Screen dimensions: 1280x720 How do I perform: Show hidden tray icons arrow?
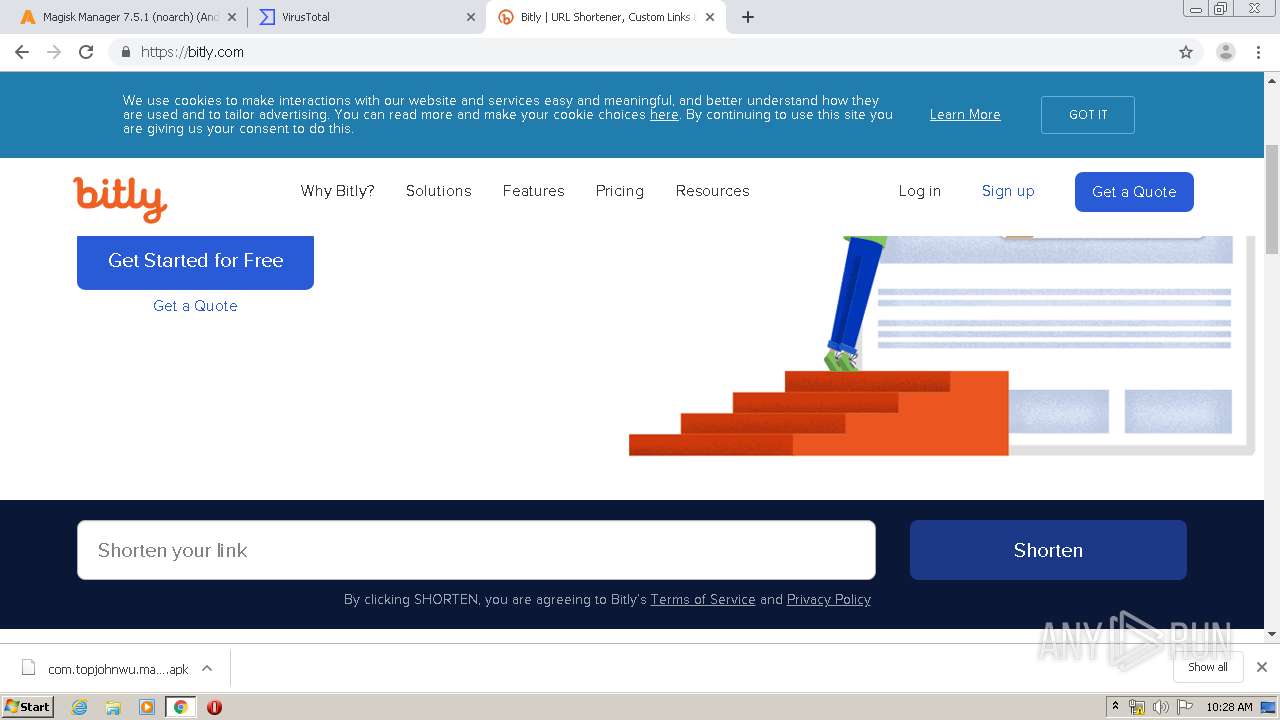1115,707
